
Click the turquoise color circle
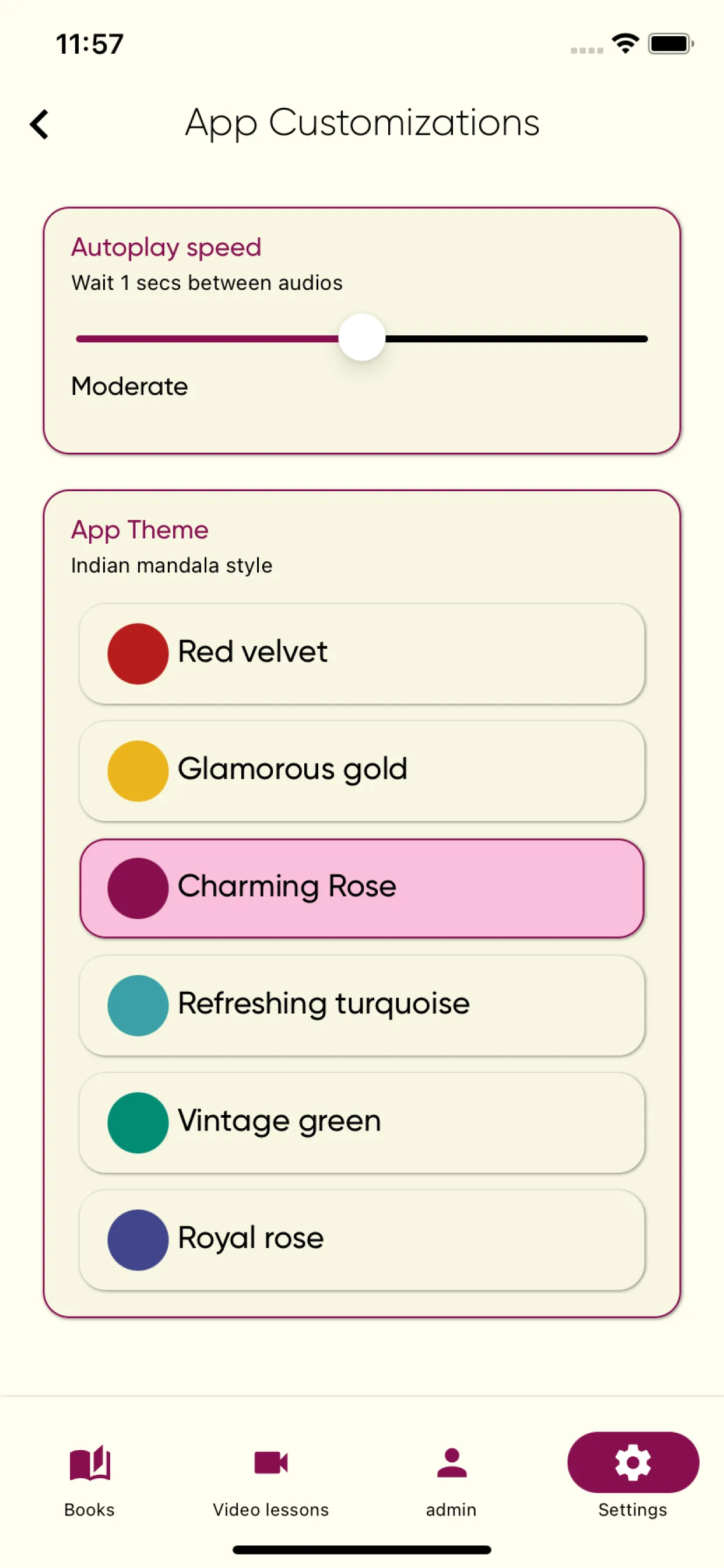[138, 1006]
